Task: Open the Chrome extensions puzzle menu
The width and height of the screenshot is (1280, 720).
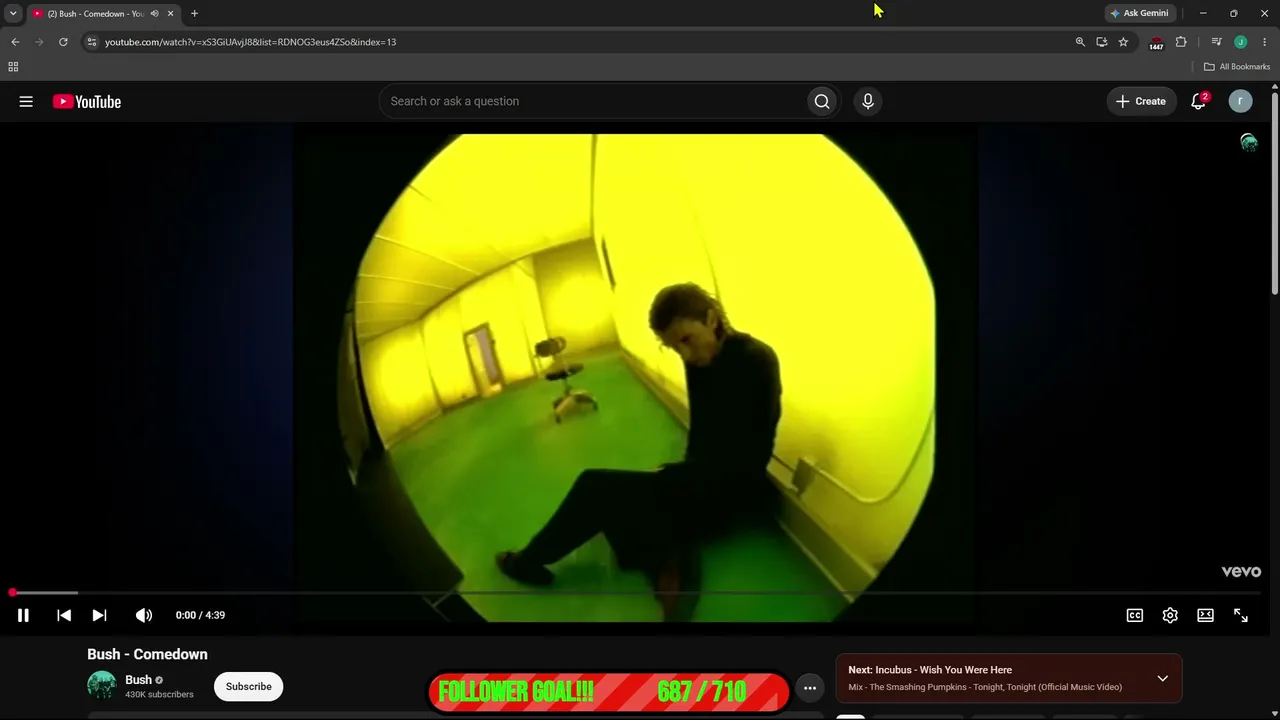Action: pos(1181,42)
